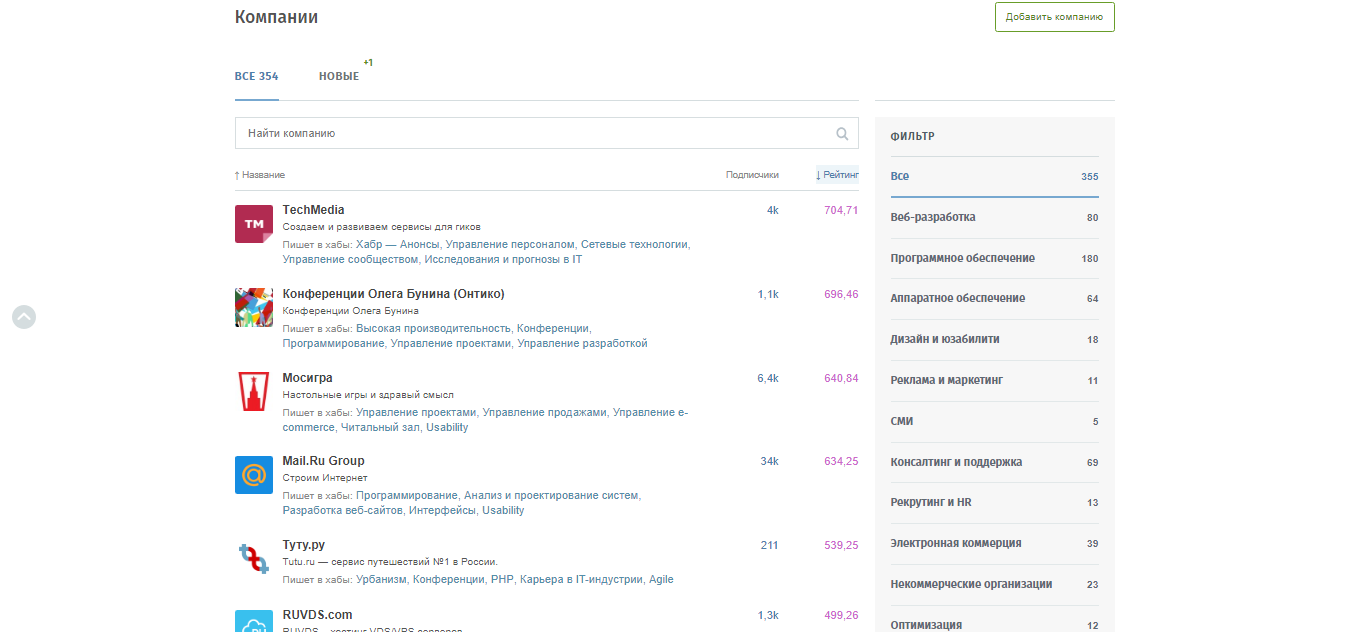Click the TechMedia company logo
This screenshot has height=632, width=1346.
point(253,224)
